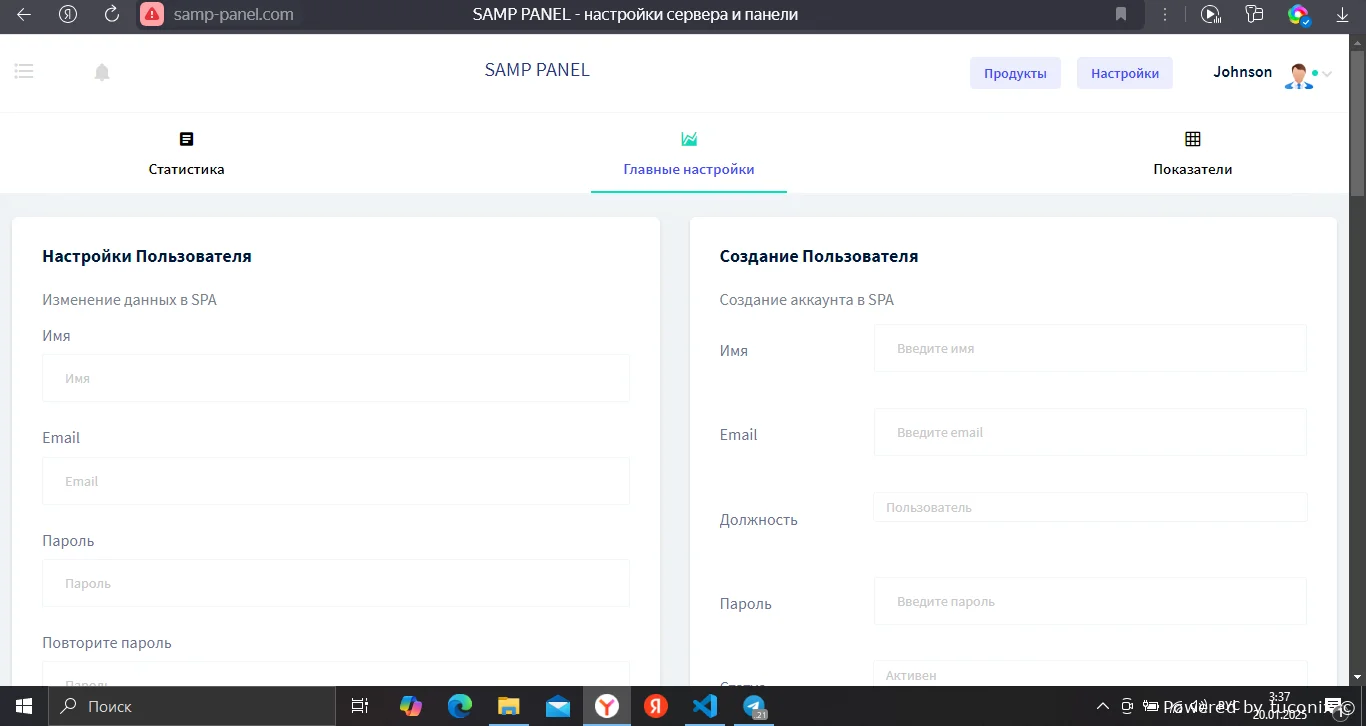Click the taskbar Поиск search box
Viewport: 1366px width, 726px height.
(x=190, y=706)
